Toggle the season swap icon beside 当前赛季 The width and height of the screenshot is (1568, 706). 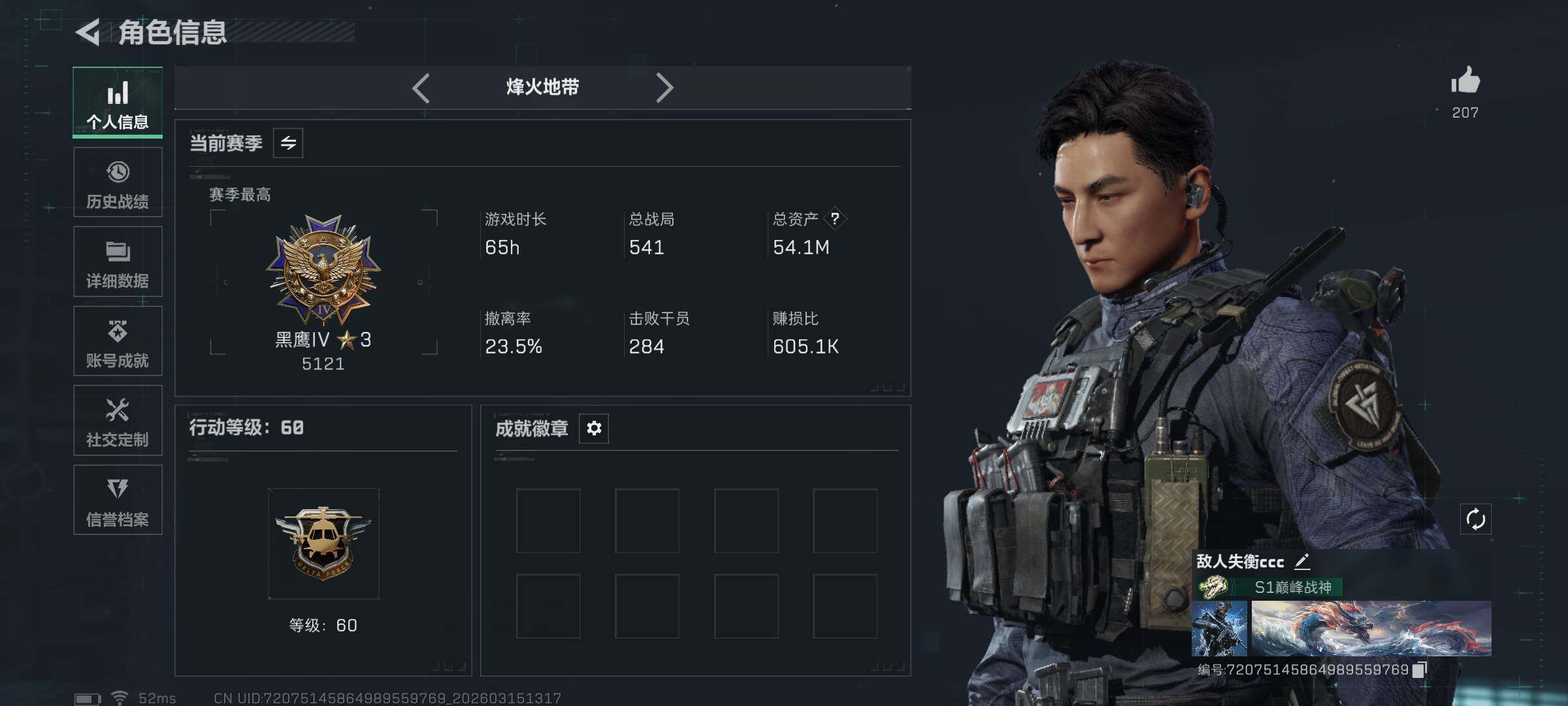tap(288, 143)
